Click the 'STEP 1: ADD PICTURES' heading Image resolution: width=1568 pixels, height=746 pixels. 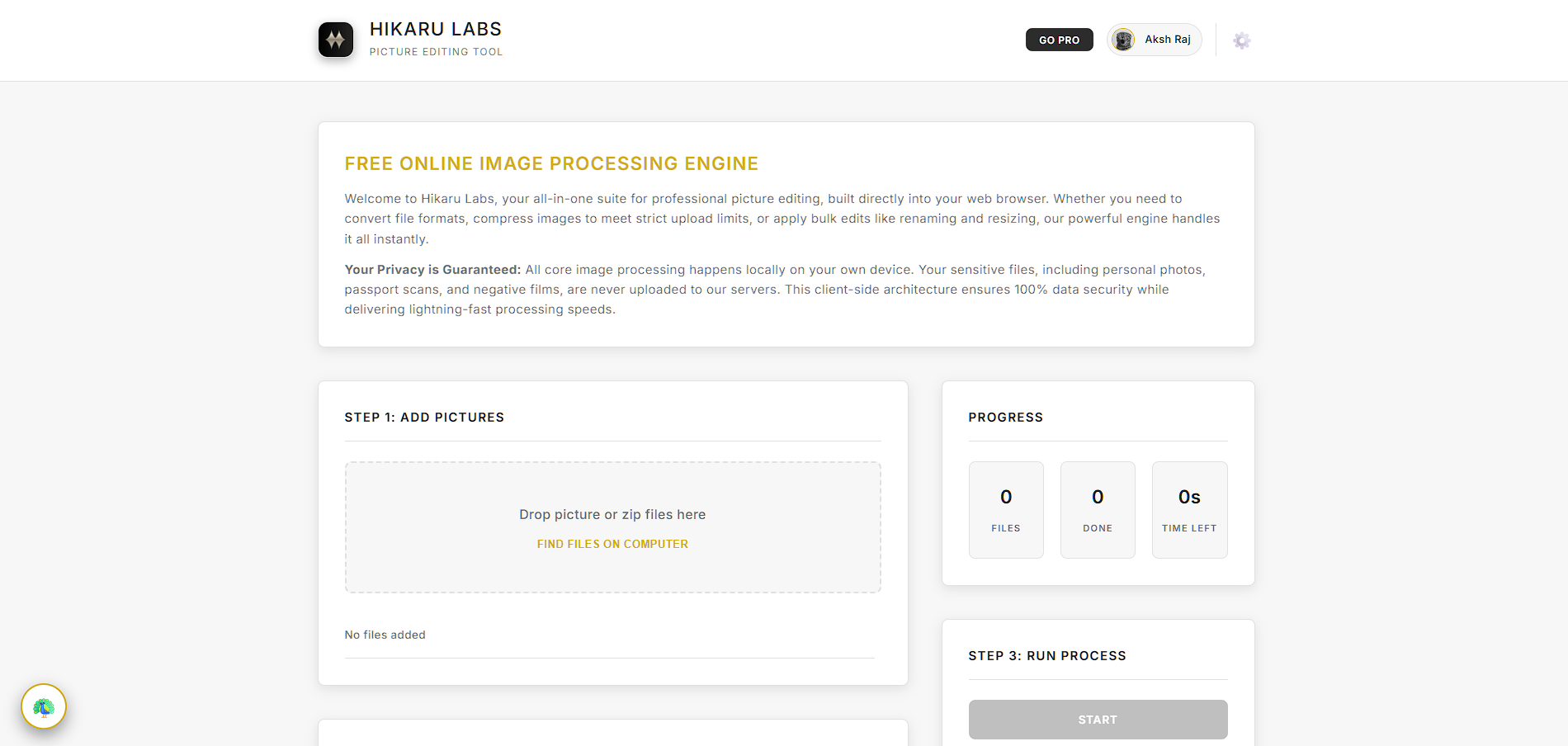click(424, 418)
